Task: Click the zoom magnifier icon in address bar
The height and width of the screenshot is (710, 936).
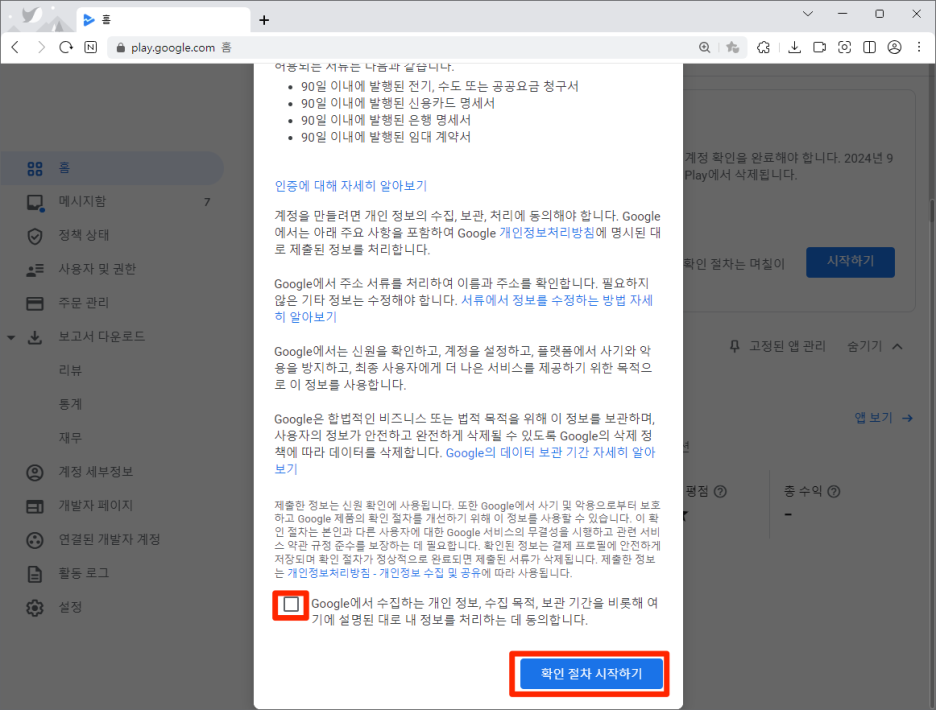Action: pos(704,47)
